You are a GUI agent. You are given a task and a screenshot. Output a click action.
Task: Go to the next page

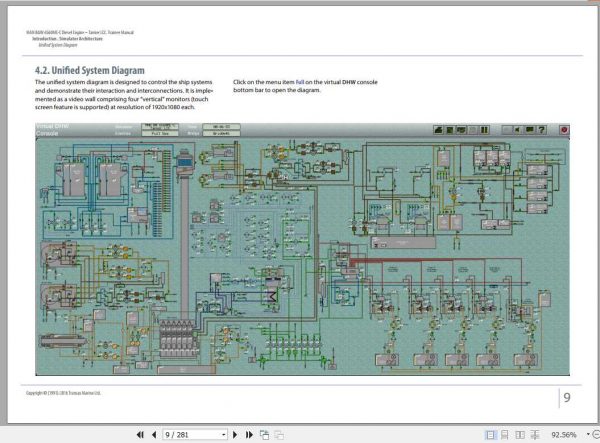click(235, 435)
